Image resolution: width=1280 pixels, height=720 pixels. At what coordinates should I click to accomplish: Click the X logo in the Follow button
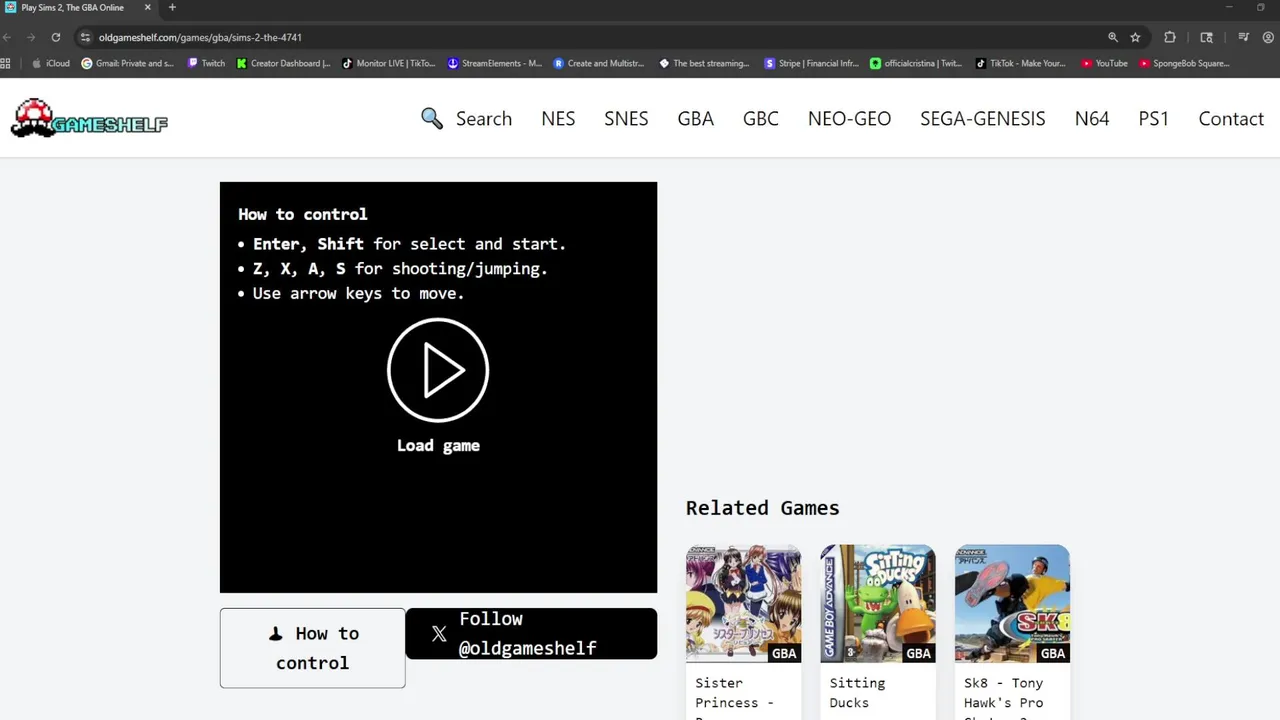coord(439,634)
